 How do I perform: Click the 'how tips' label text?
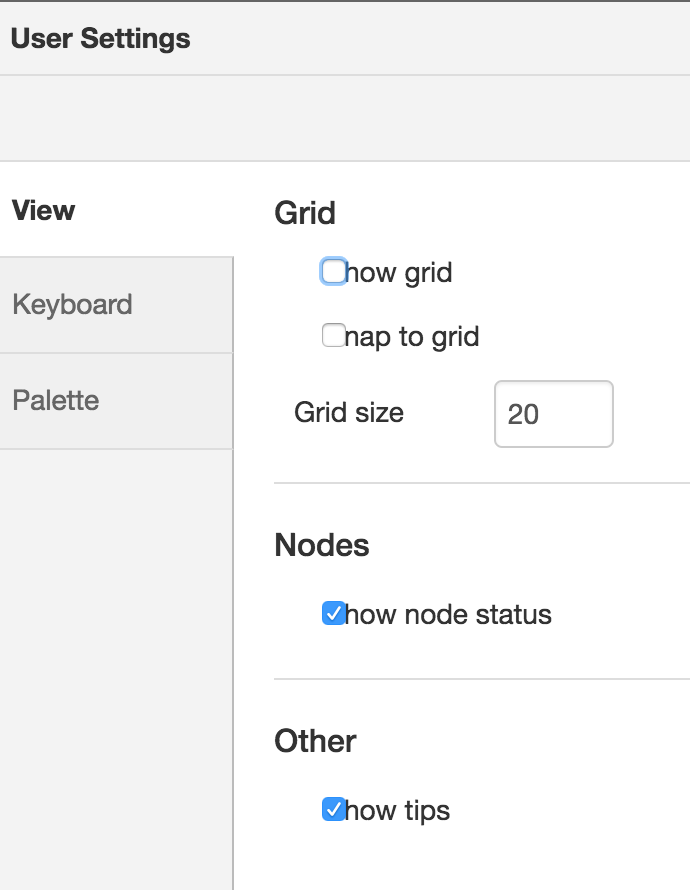397,811
